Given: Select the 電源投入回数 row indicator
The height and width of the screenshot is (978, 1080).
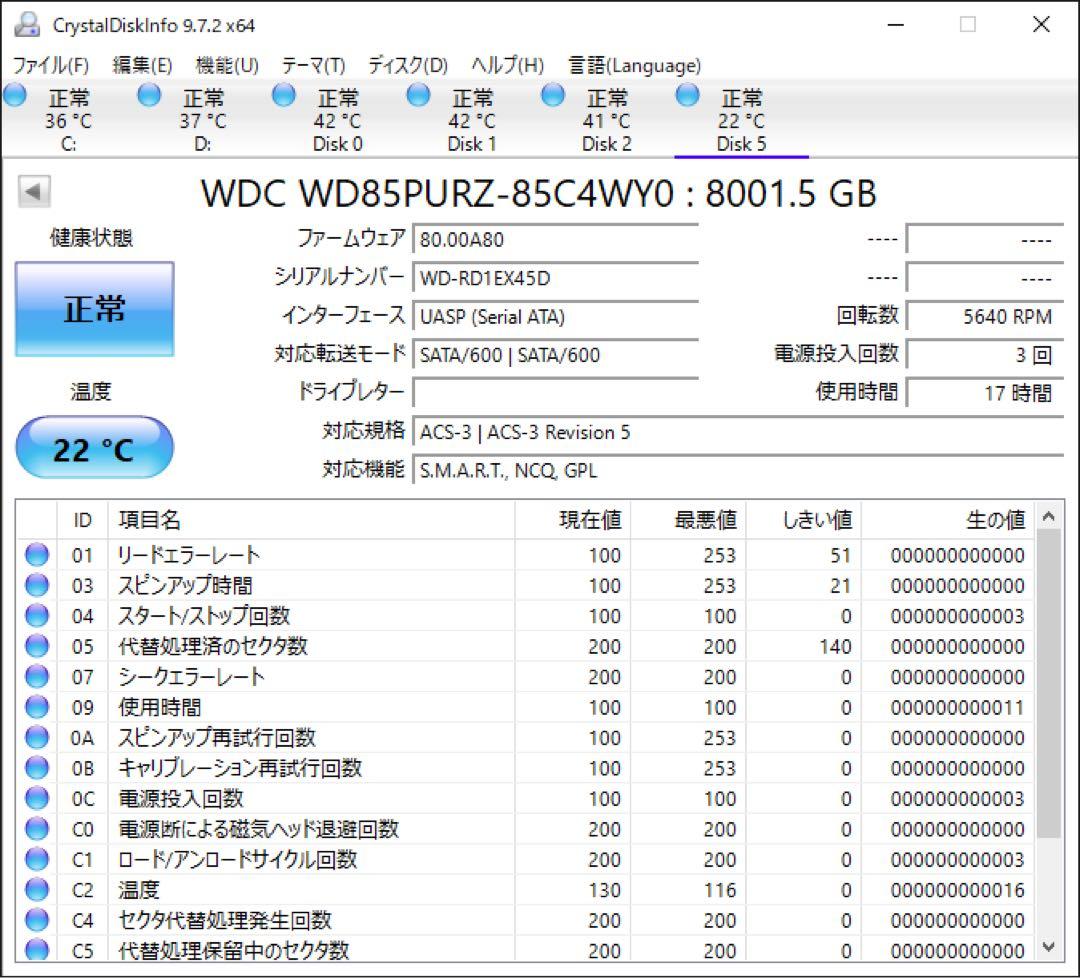Looking at the screenshot, I should pyautogui.click(x=35, y=799).
